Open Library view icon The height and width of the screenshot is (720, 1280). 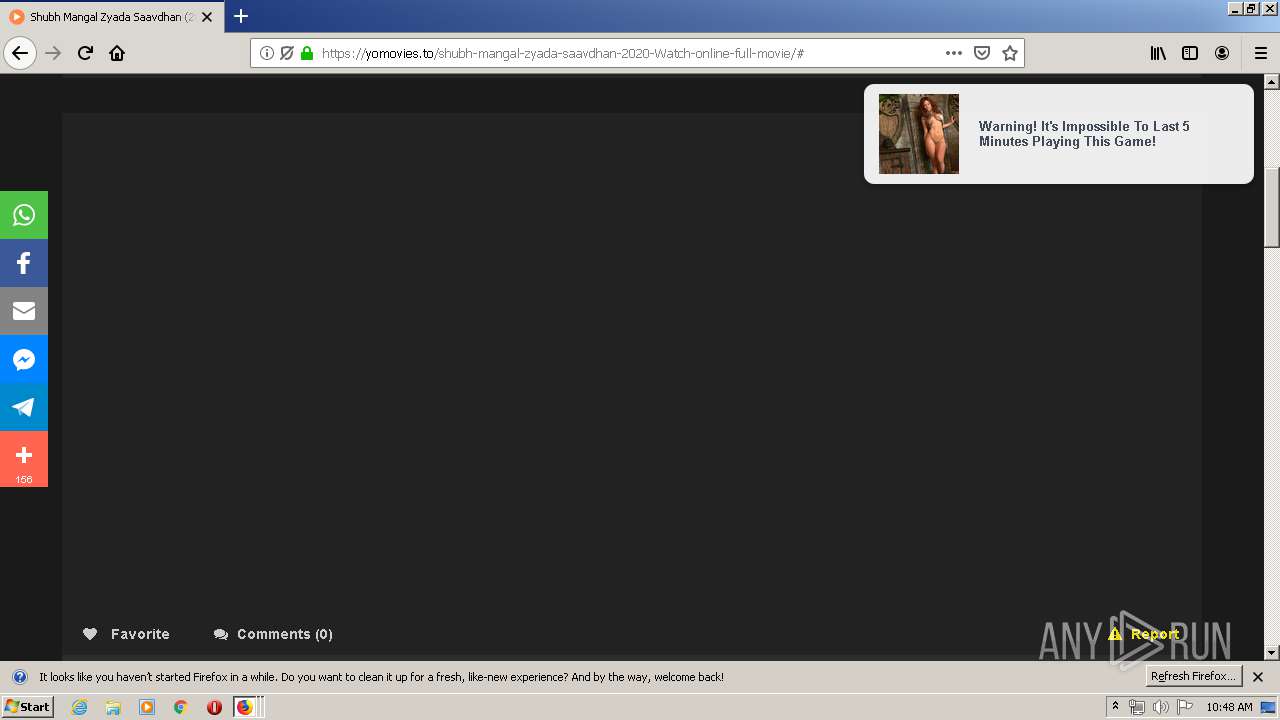tap(1158, 53)
